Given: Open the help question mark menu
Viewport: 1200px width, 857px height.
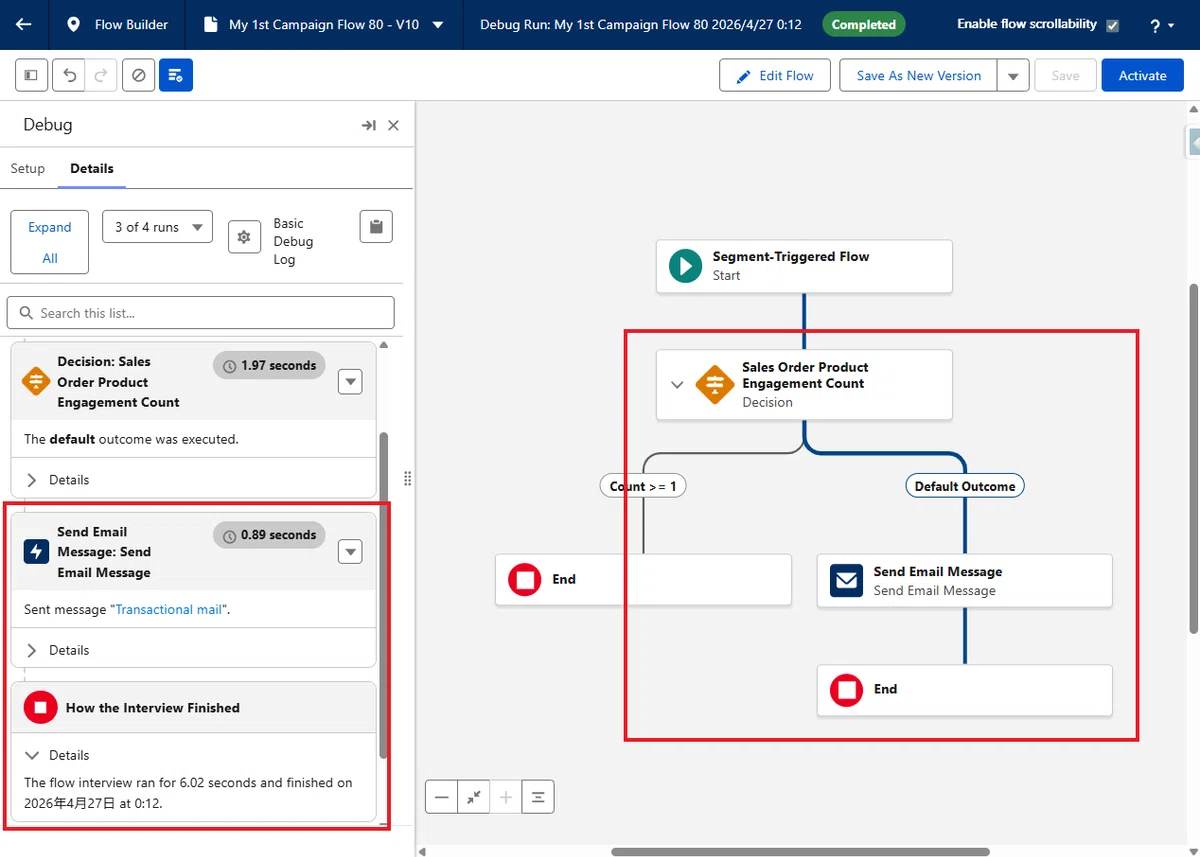Looking at the screenshot, I should coord(1162,25).
